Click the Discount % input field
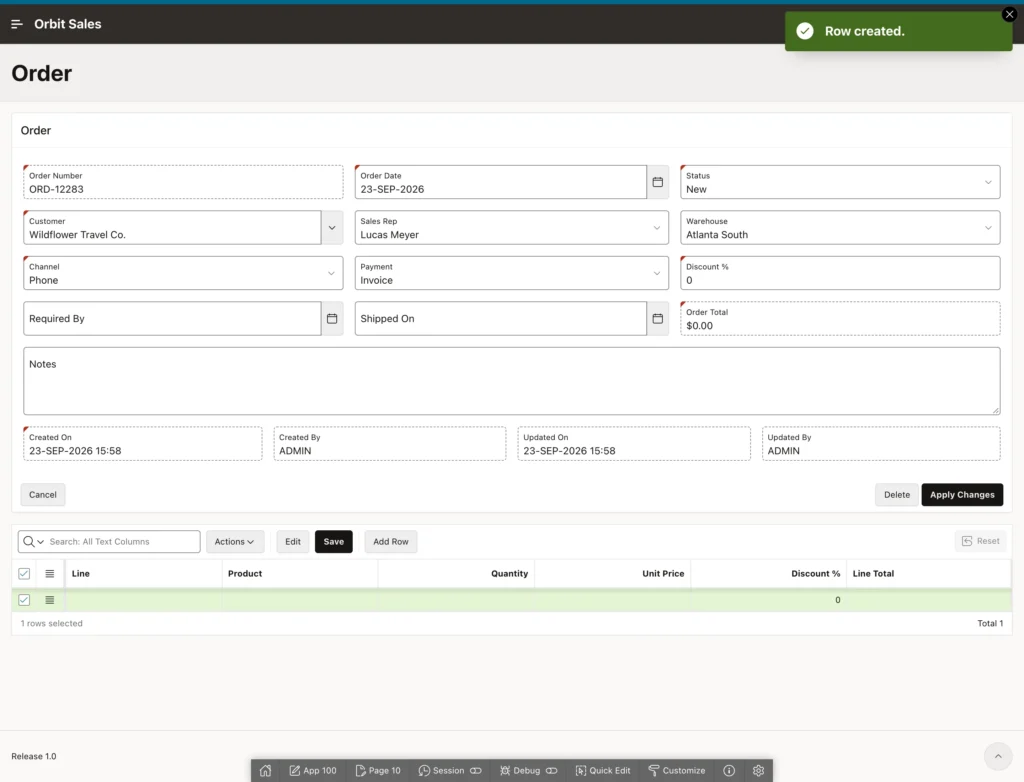This screenshot has width=1024, height=782. (x=840, y=273)
